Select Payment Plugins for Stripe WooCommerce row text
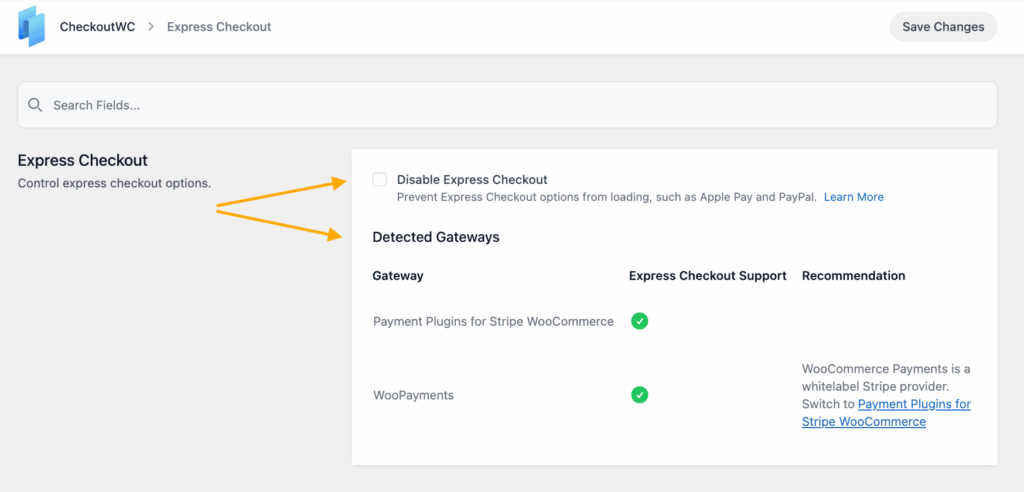The height and width of the screenshot is (492, 1024). [x=493, y=321]
